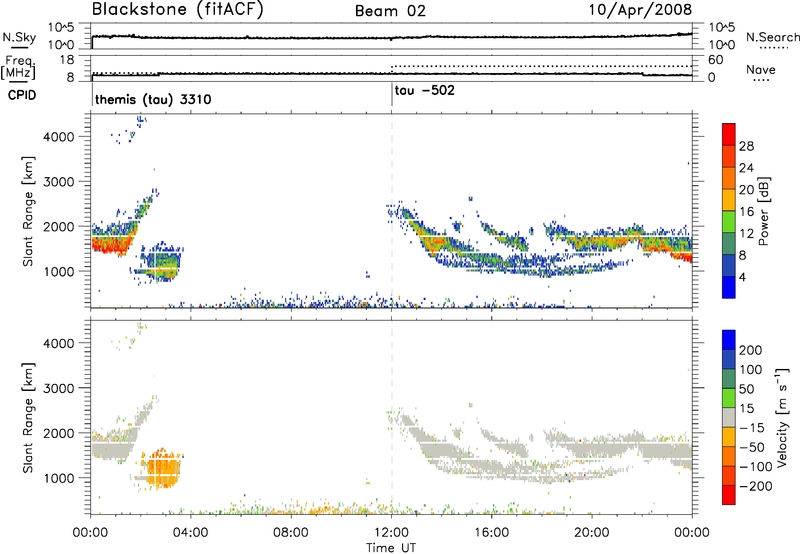The width and height of the screenshot is (800, 554).
Task: Click the "-50" tick on the Velocity colorbar
Action: 751,447
